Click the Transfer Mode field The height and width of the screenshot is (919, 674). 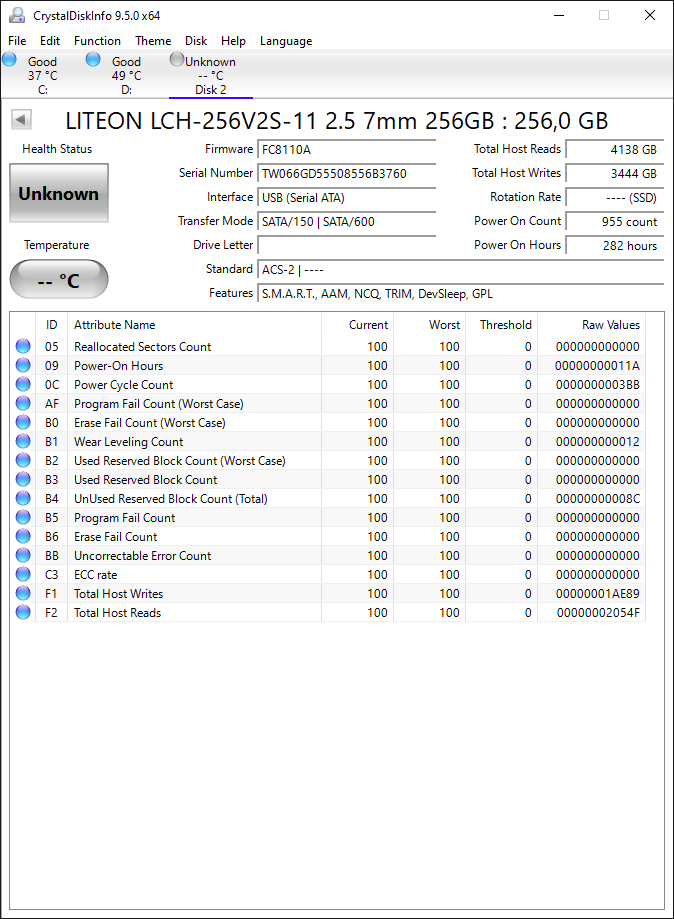(346, 222)
